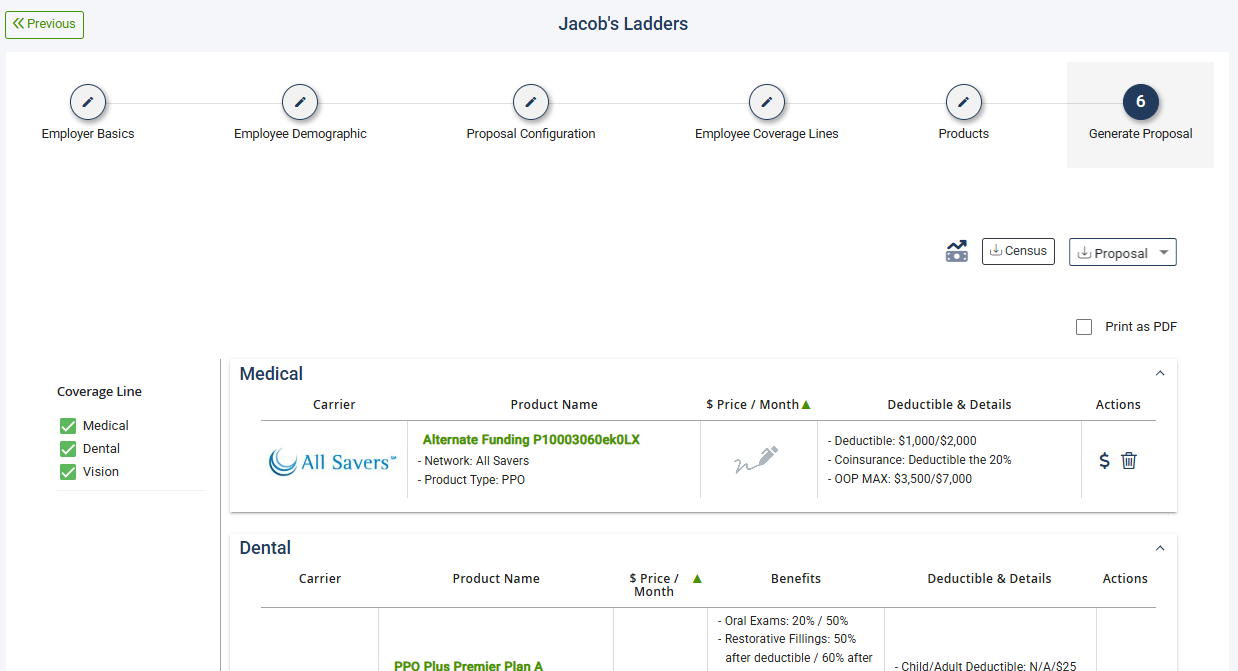This screenshot has height=671, width=1238.
Task: Click the money rates icon beside Census
Action: coord(956,251)
